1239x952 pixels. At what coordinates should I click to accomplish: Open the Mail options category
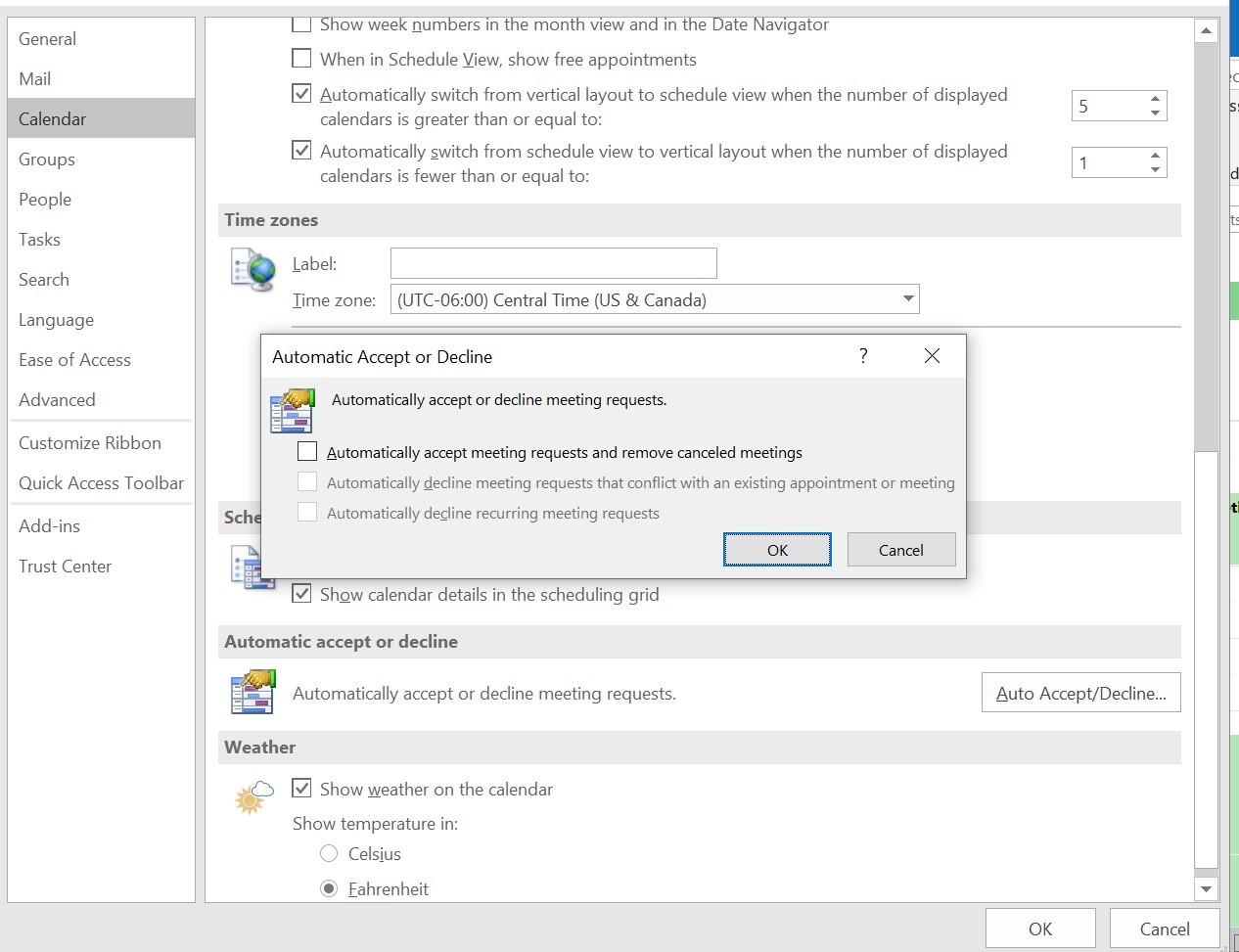click(101, 79)
